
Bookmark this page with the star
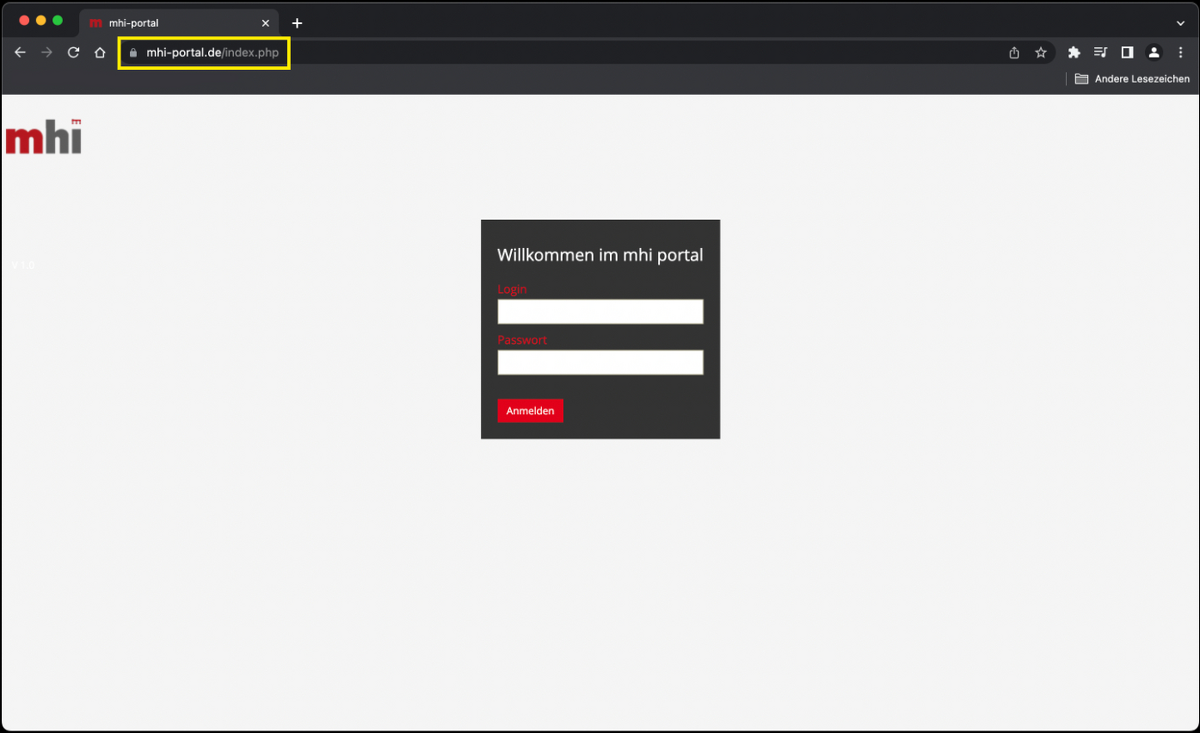click(x=1041, y=53)
